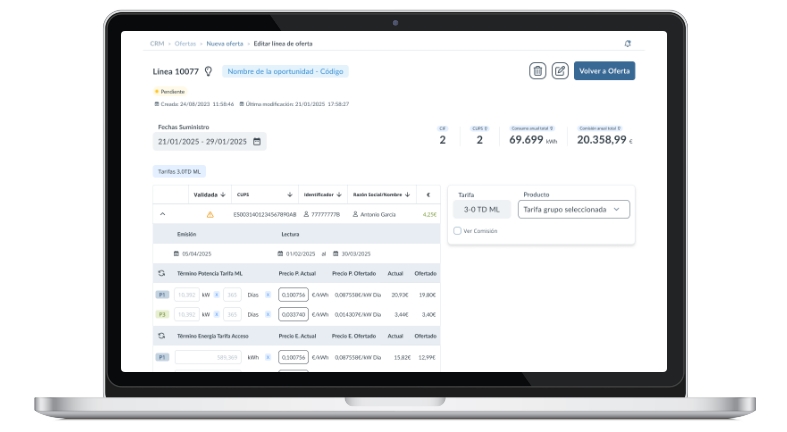Enable the Ver Comisión checkbox

click(457, 231)
